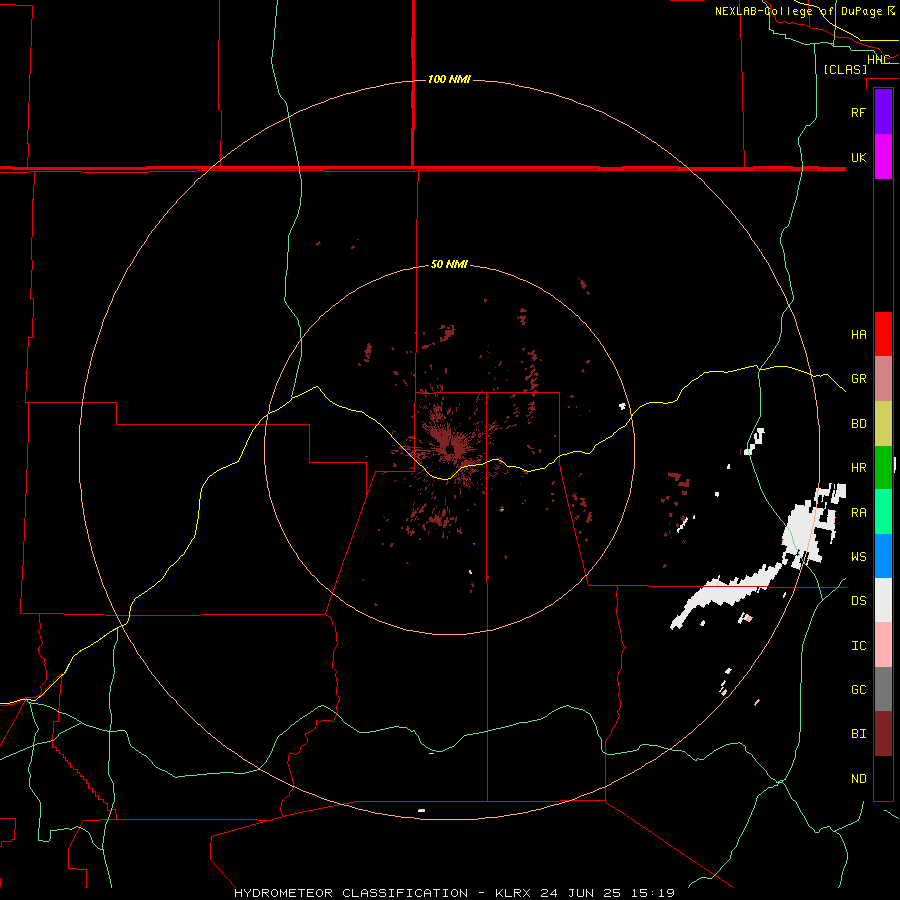Click the ND legend label

tap(858, 778)
